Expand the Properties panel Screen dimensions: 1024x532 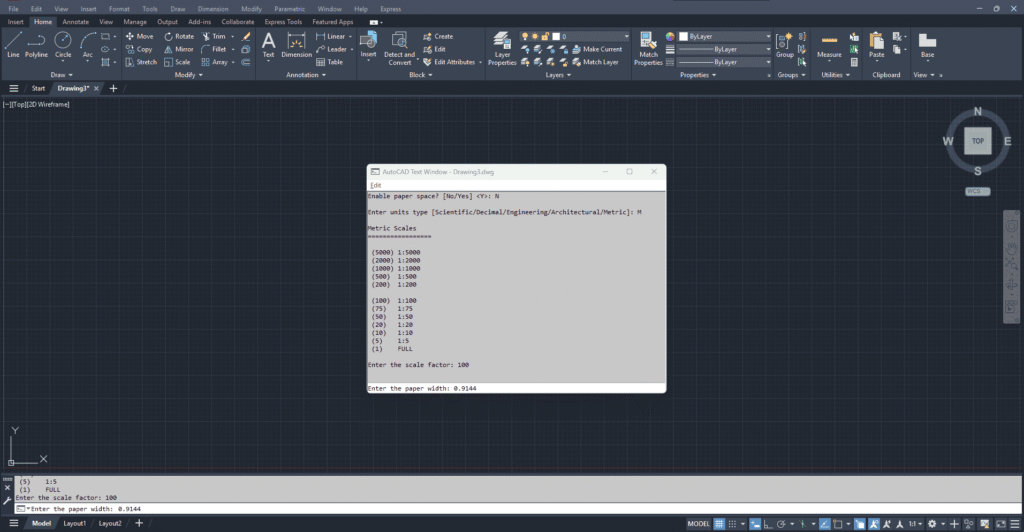[698, 75]
